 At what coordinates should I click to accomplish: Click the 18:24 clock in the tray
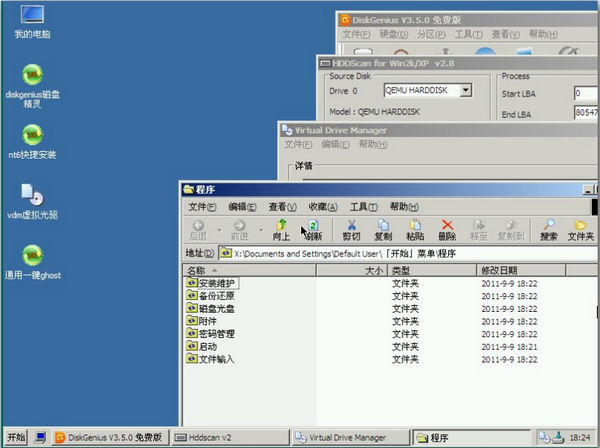(579, 437)
